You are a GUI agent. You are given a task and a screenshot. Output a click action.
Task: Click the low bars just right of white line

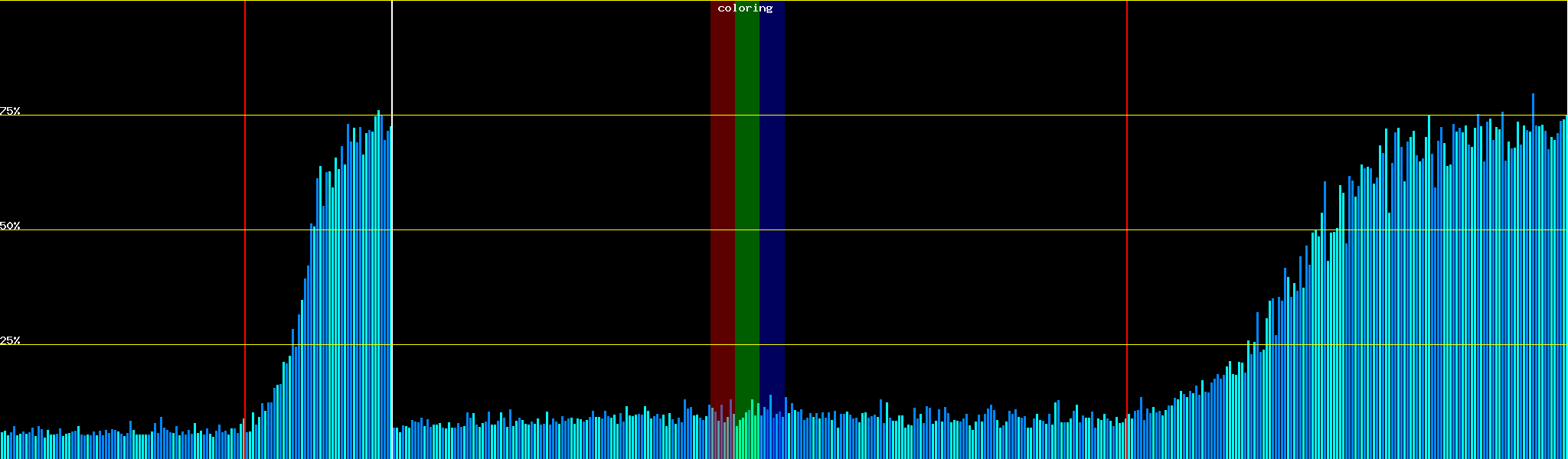tap(406, 442)
